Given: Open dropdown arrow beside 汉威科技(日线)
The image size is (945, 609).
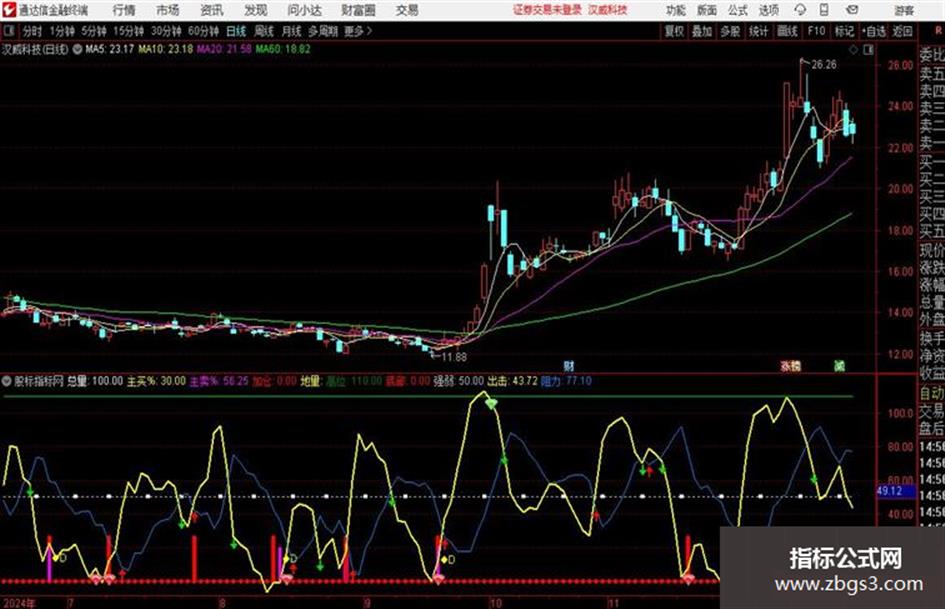Looking at the screenshot, I should (x=77, y=49).
